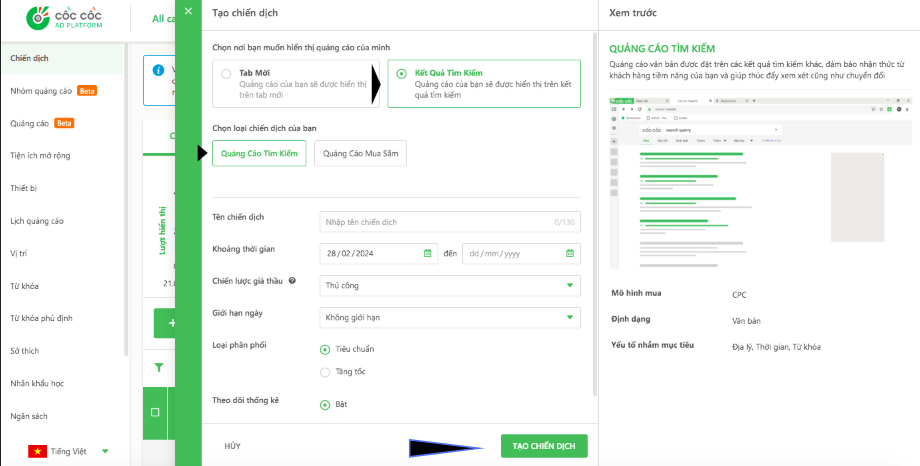Screen dimensions: 920x466
Task: Click the Cốc Cốc Ad Platform logo
Action: (x=65, y=18)
